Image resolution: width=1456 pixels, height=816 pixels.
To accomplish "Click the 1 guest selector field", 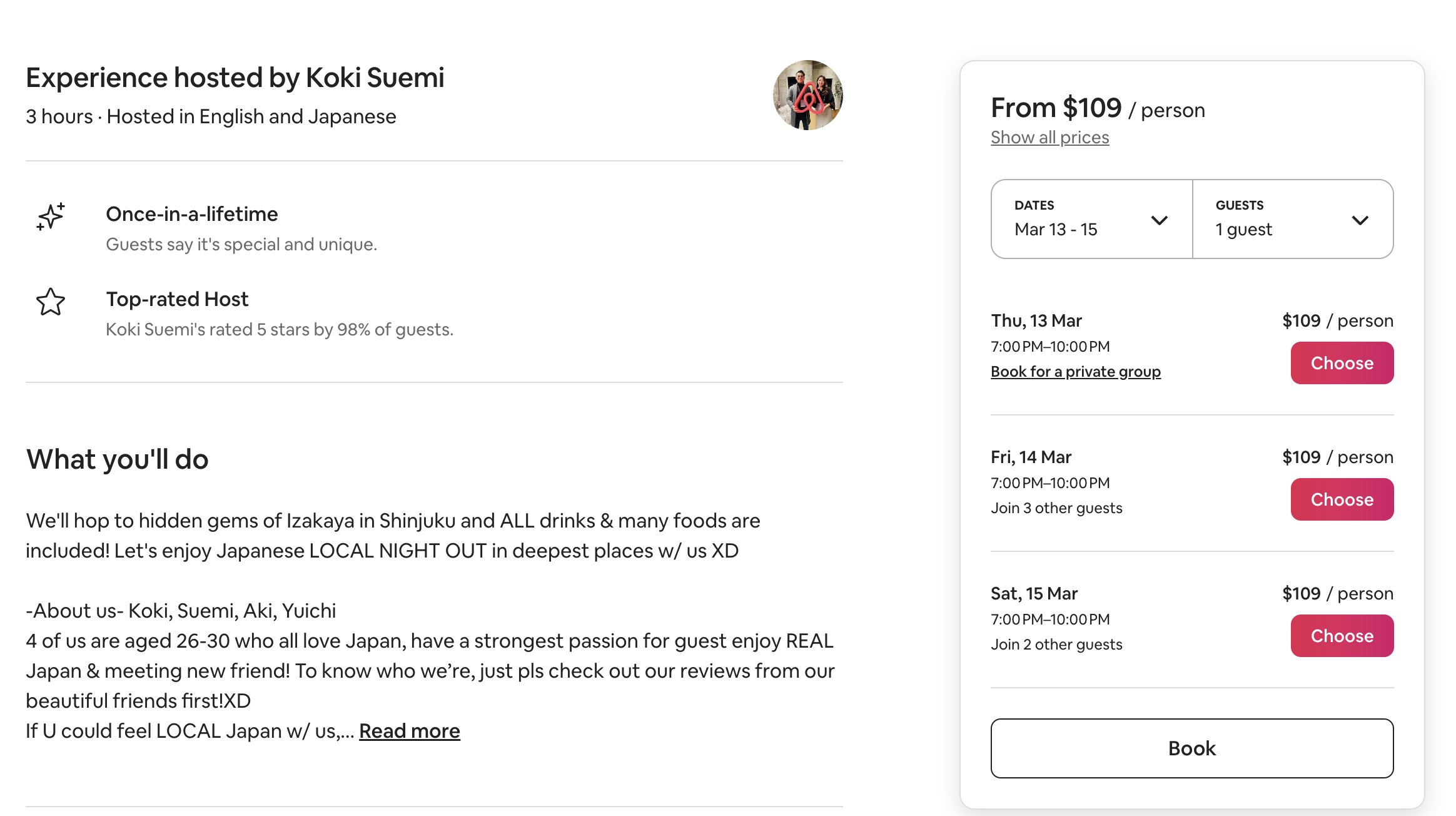I will [x=1276, y=220].
